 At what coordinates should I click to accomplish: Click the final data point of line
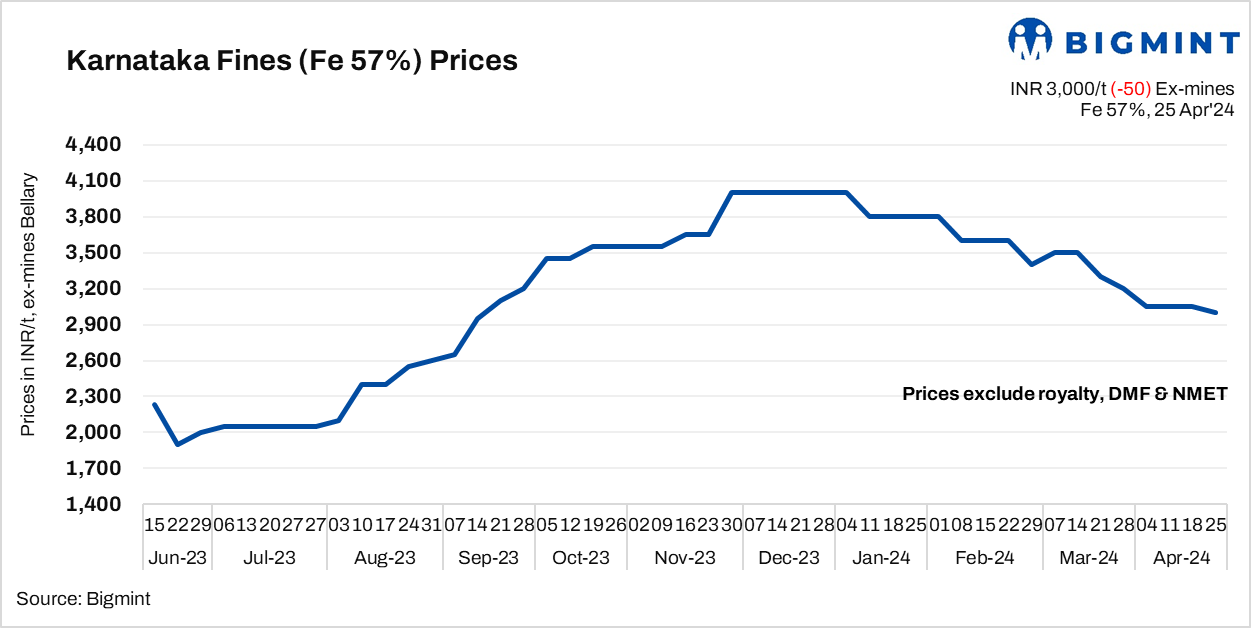(x=1216, y=313)
